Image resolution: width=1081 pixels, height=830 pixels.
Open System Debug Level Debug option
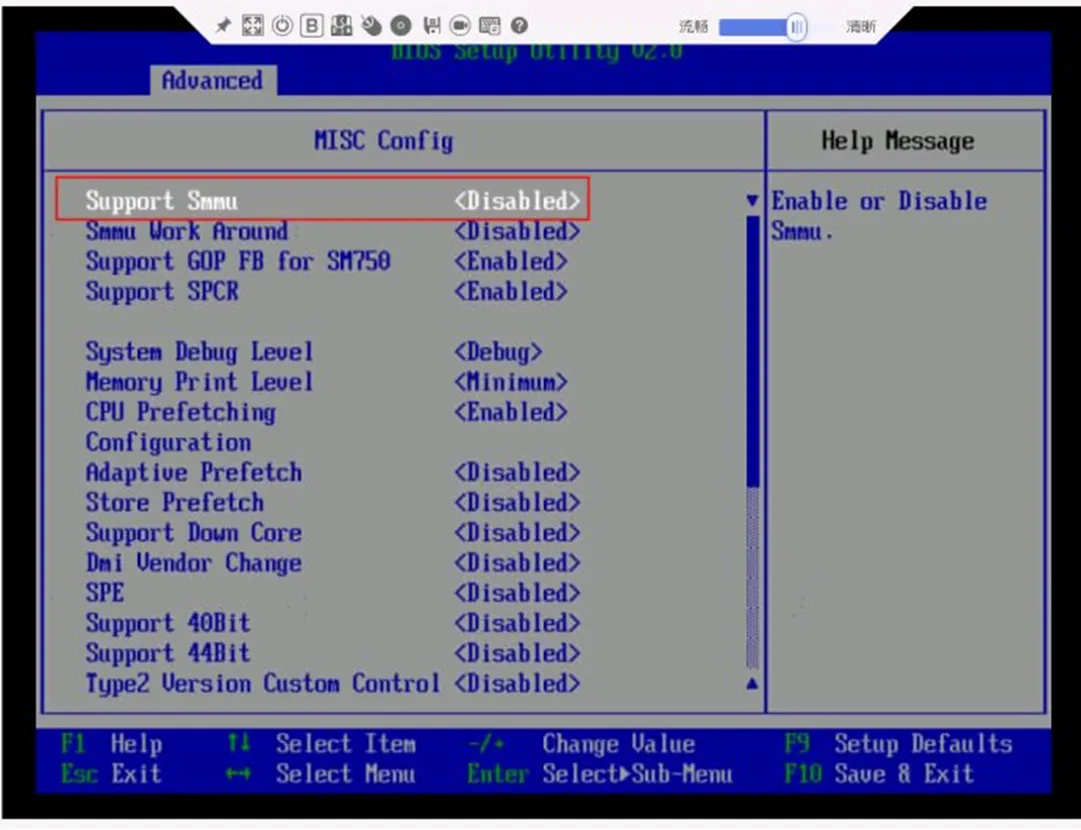(498, 352)
